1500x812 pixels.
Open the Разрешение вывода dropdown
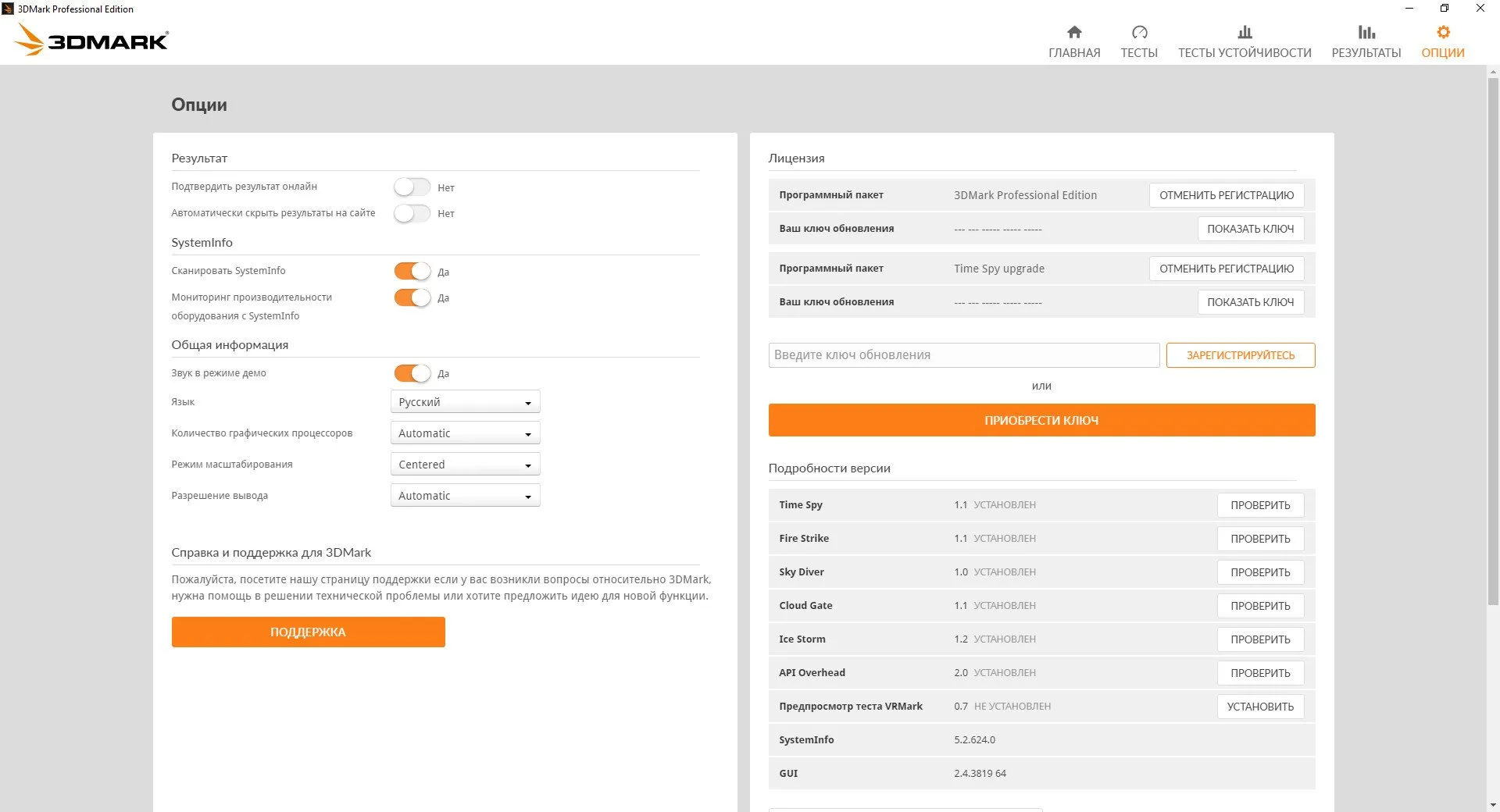pyautogui.click(x=465, y=496)
